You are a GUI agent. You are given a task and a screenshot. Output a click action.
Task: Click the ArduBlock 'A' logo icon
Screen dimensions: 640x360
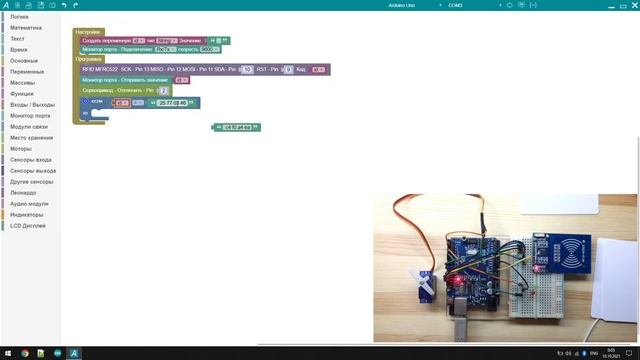[x=6, y=5]
